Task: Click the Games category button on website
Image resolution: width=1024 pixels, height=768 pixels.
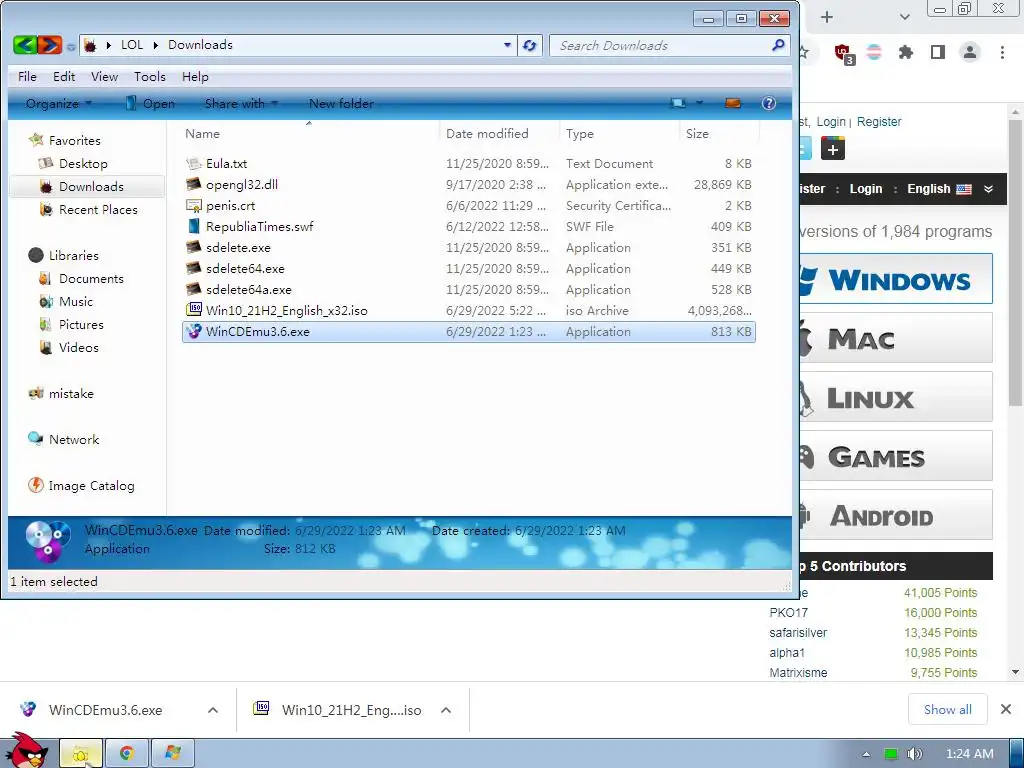Action: tap(895, 456)
